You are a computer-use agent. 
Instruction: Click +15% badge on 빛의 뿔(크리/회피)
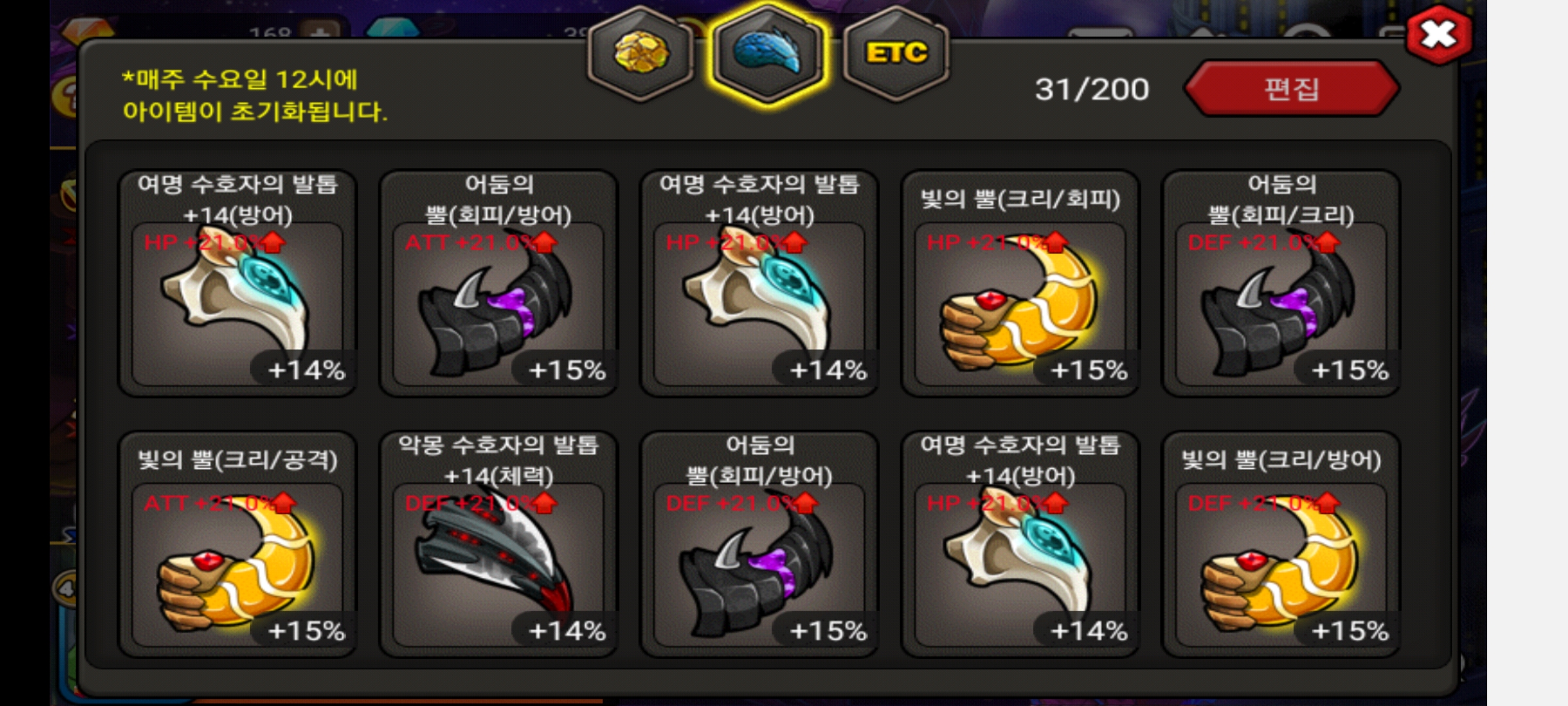pyautogui.click(x=1088, y=370)
